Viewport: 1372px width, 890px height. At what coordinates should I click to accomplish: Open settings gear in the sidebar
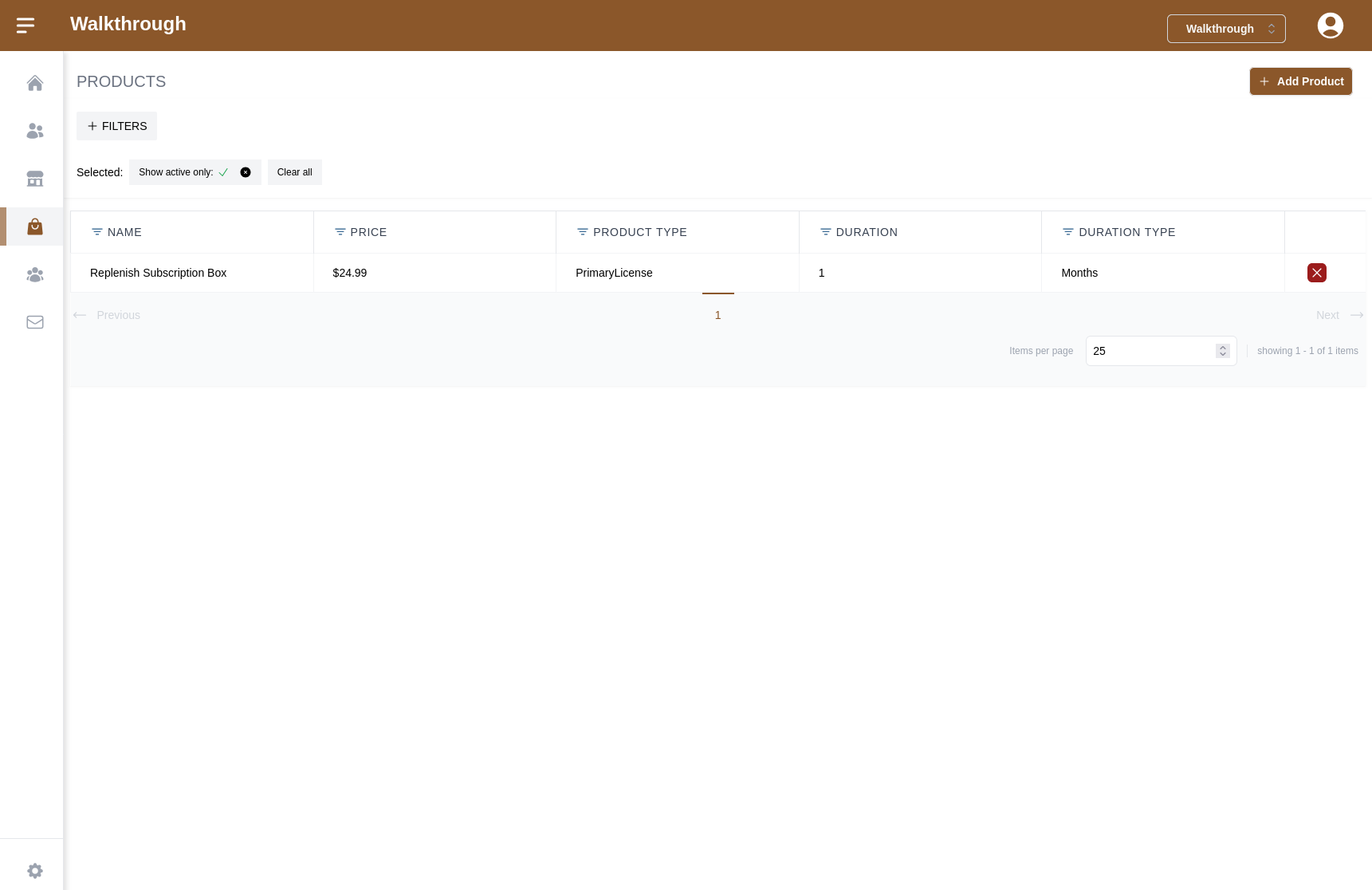[34, 870]
